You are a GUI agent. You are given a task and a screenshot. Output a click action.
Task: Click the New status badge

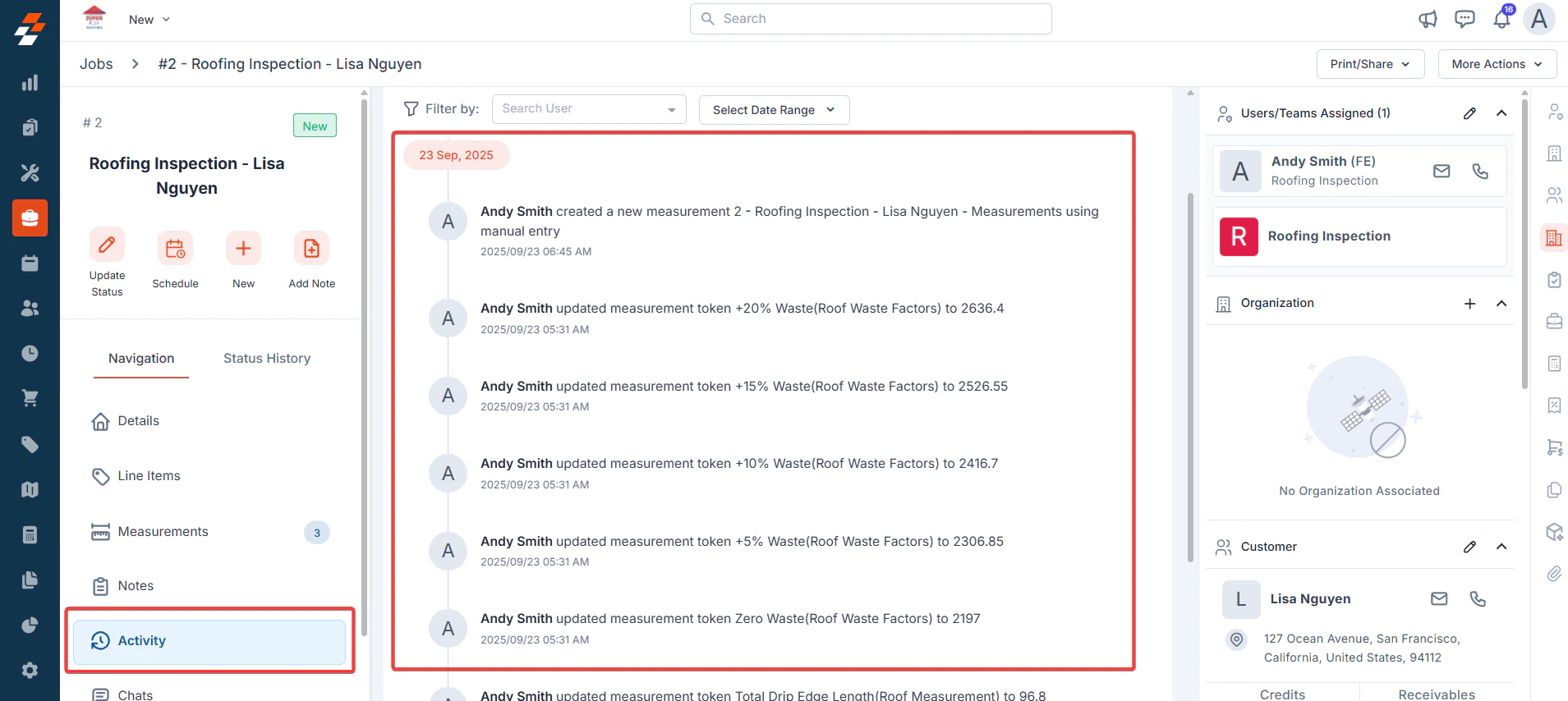315,126
